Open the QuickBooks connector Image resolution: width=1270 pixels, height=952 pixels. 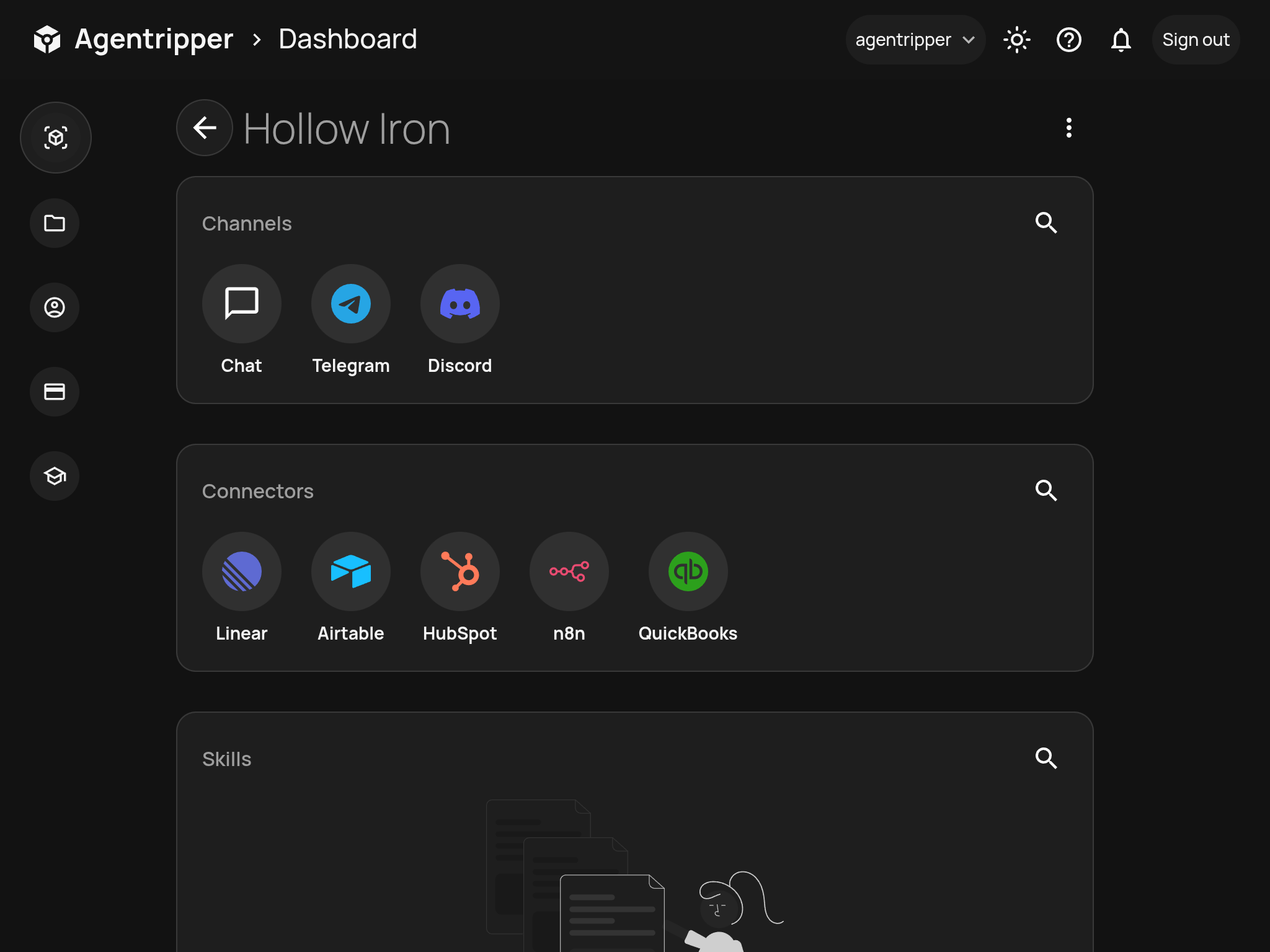(x=688, y=571)
